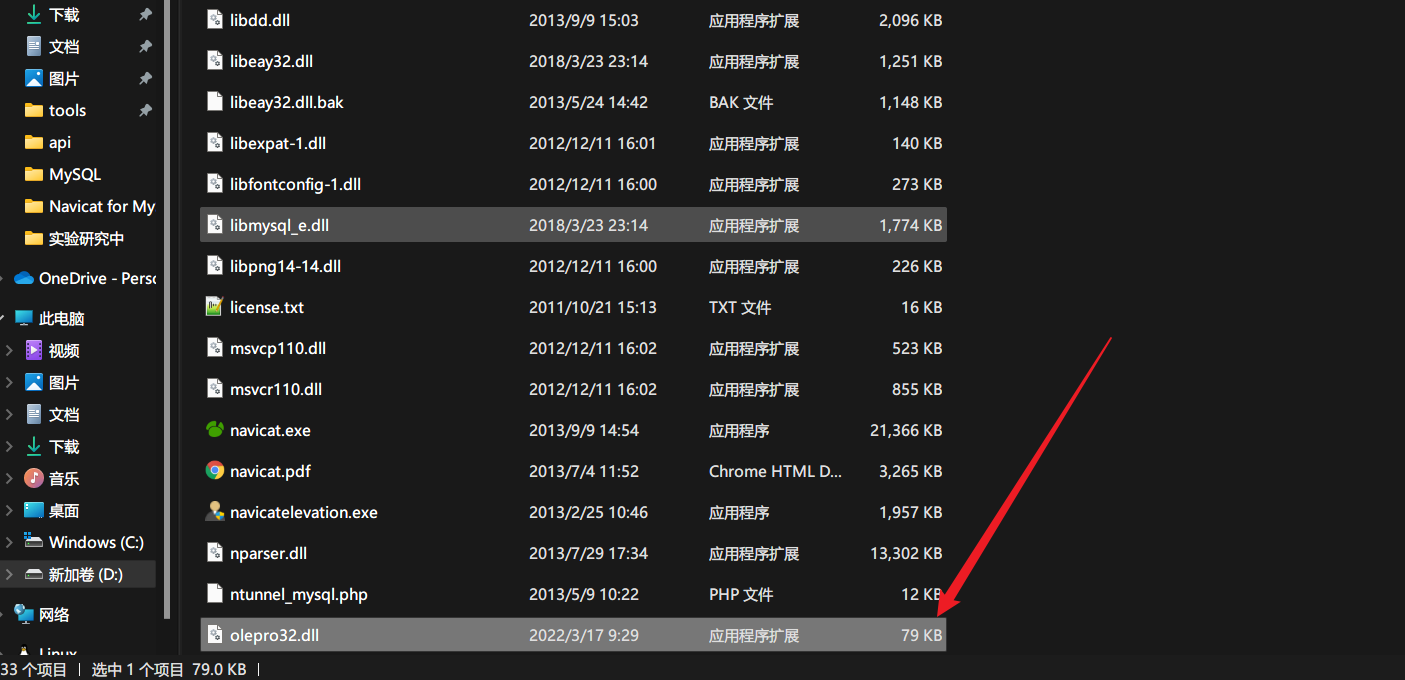Viewport: 1405px width, 680px height.
Task: Click the msvcr110.dll file icon
Action: [214, 389]
